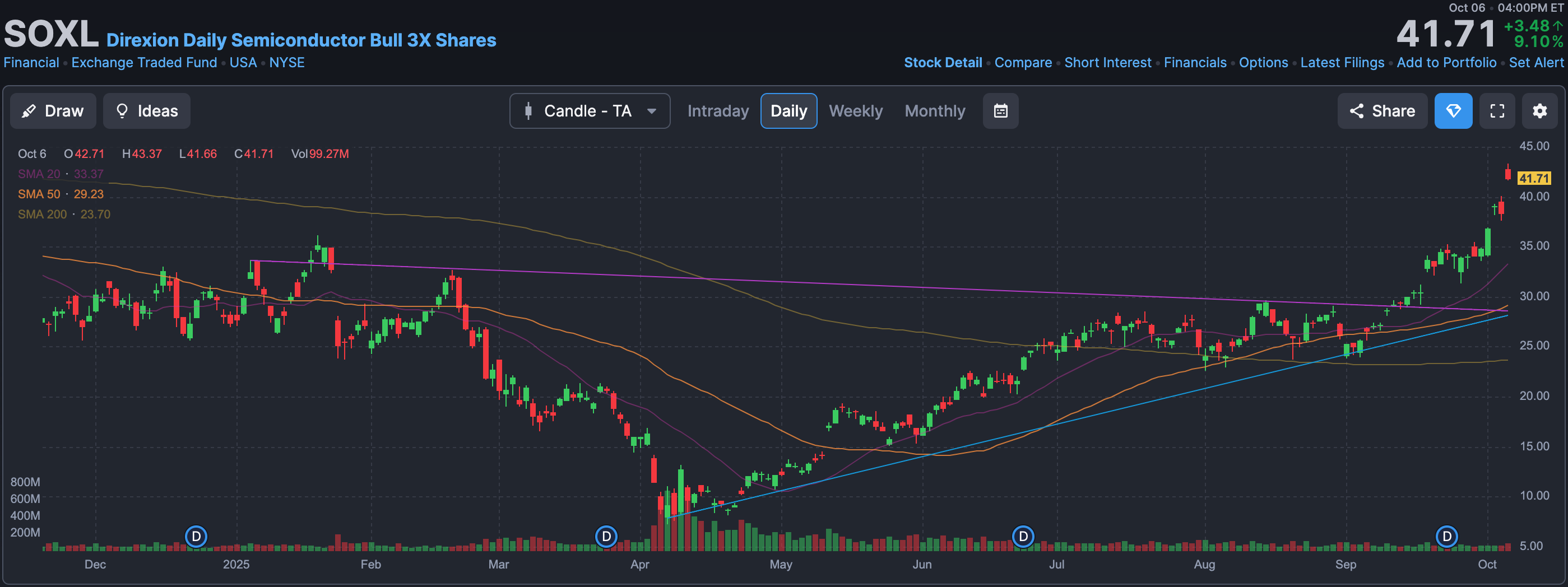Screen dimensions: 1568x587
Task: Toggle fullscreen chart mode
Action: click(1497, 111)
